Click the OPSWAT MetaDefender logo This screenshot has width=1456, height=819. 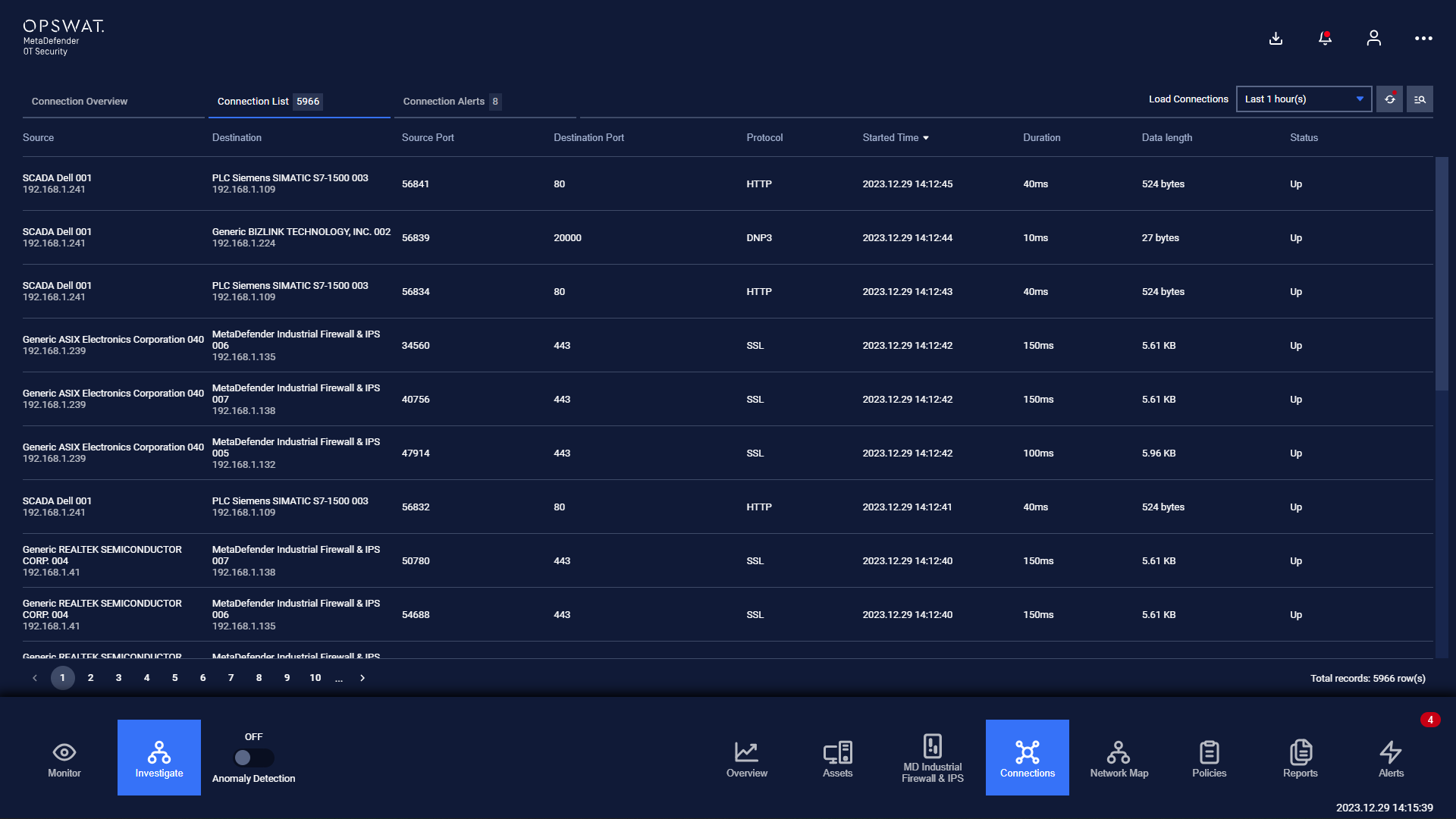[64, 37]
